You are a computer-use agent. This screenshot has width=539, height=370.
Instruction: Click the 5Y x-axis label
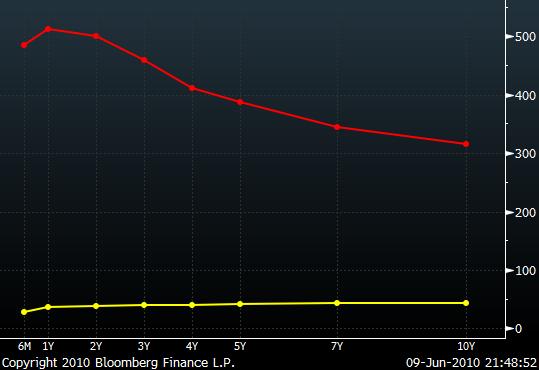(x=240, y=346)
